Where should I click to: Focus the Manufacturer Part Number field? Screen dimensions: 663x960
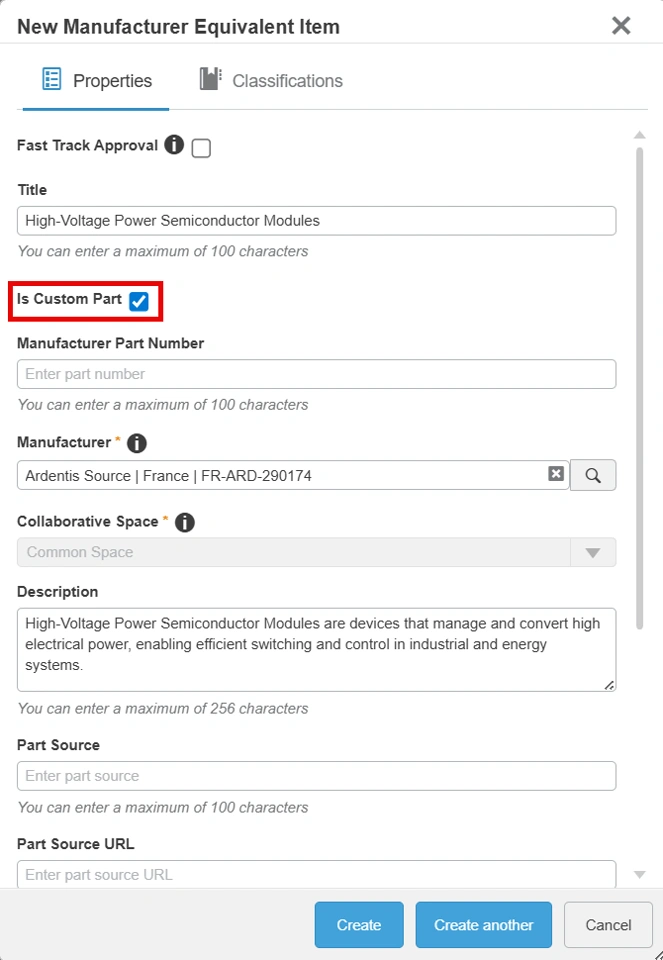(317, 374)
